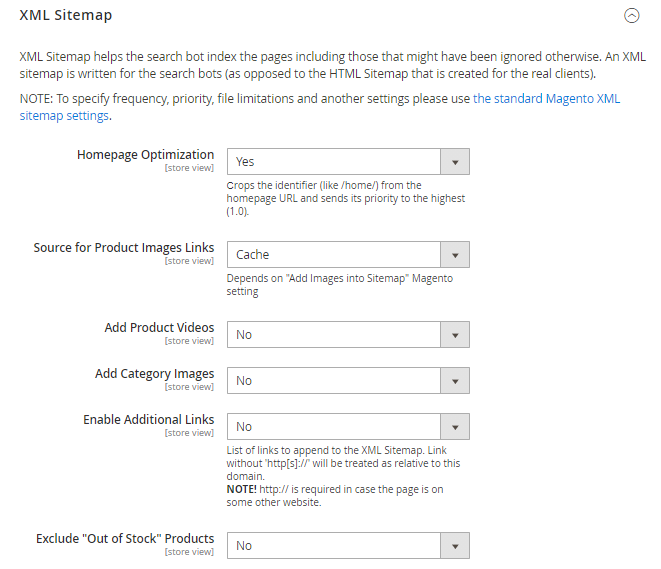Open the standard Magento XML sitemap settings link
Viewport: 661px width, 569px height.
(x=546, y=99)
